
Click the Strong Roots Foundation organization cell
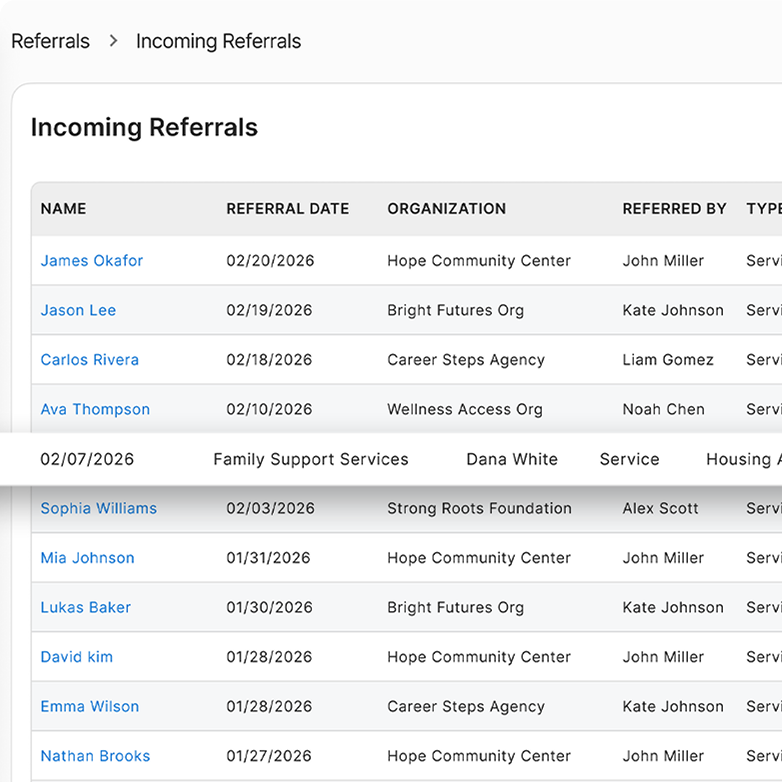click(479, 508)
